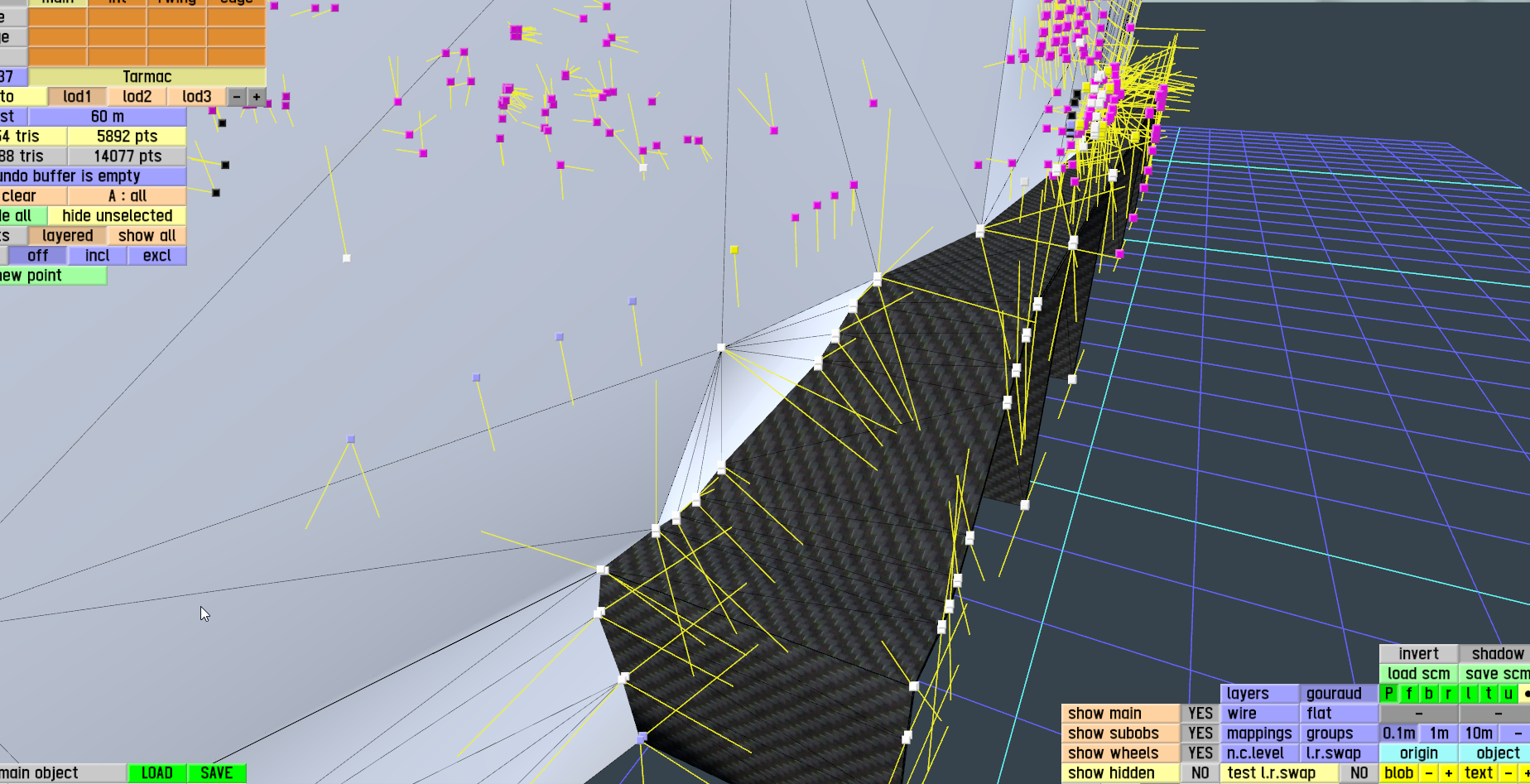Increase blob size with plus
1530x784 pixels.
pyautogui.click(x=1449, y=773)
